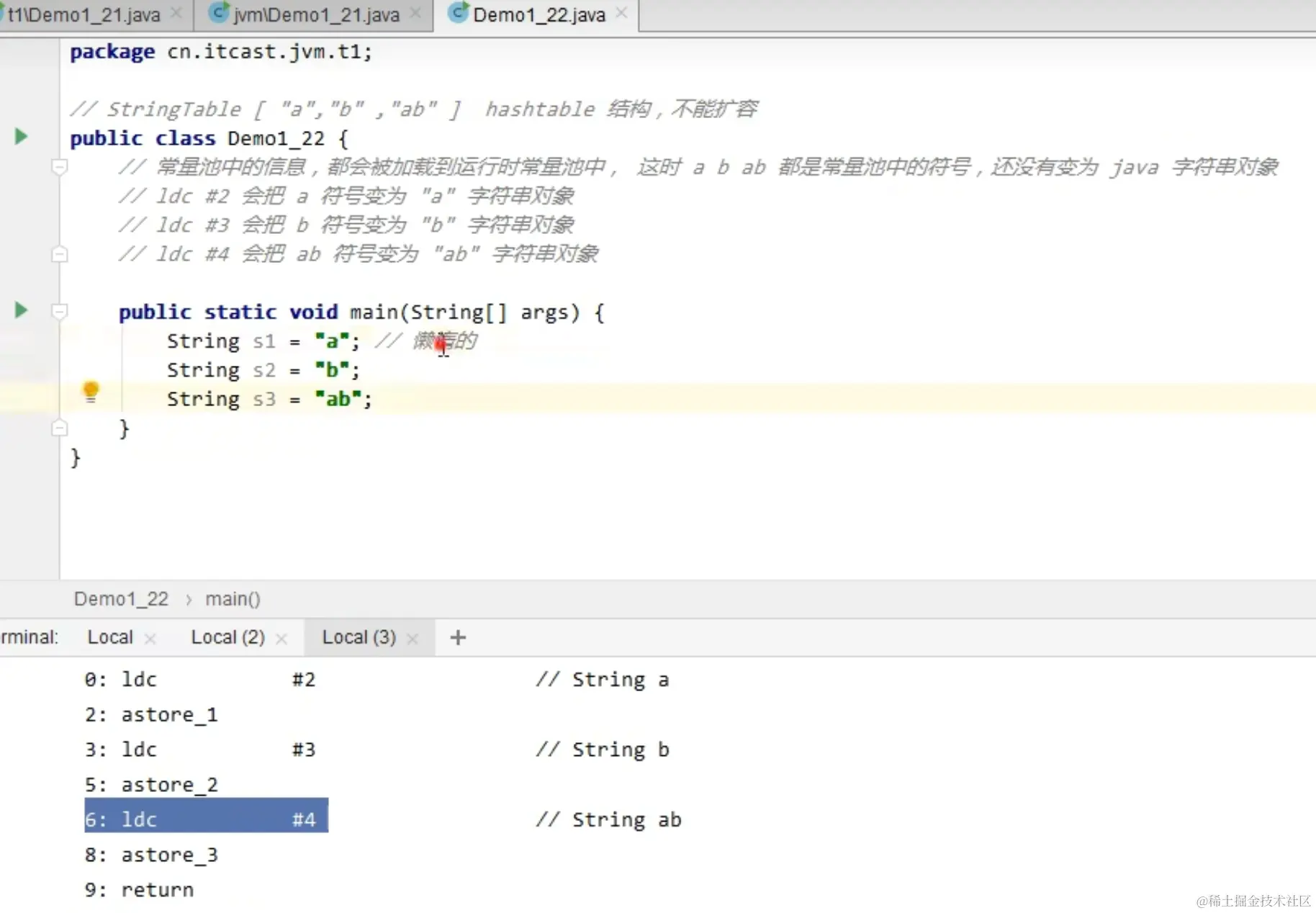1316x913 pixels.
Task: Place cursor on String s2 = "b" line
Action: [263, 370]
